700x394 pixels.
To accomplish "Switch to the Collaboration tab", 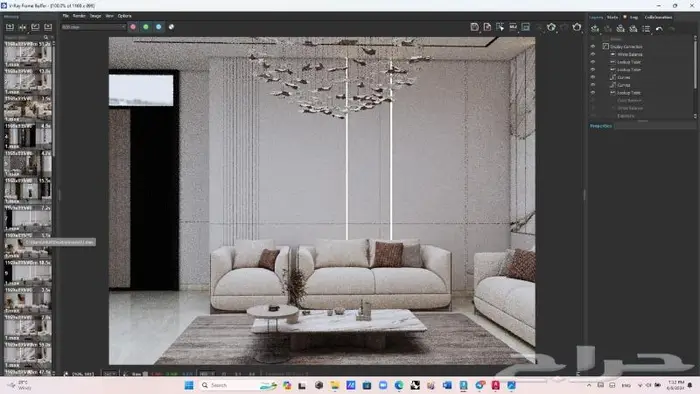I will (658, 17).
